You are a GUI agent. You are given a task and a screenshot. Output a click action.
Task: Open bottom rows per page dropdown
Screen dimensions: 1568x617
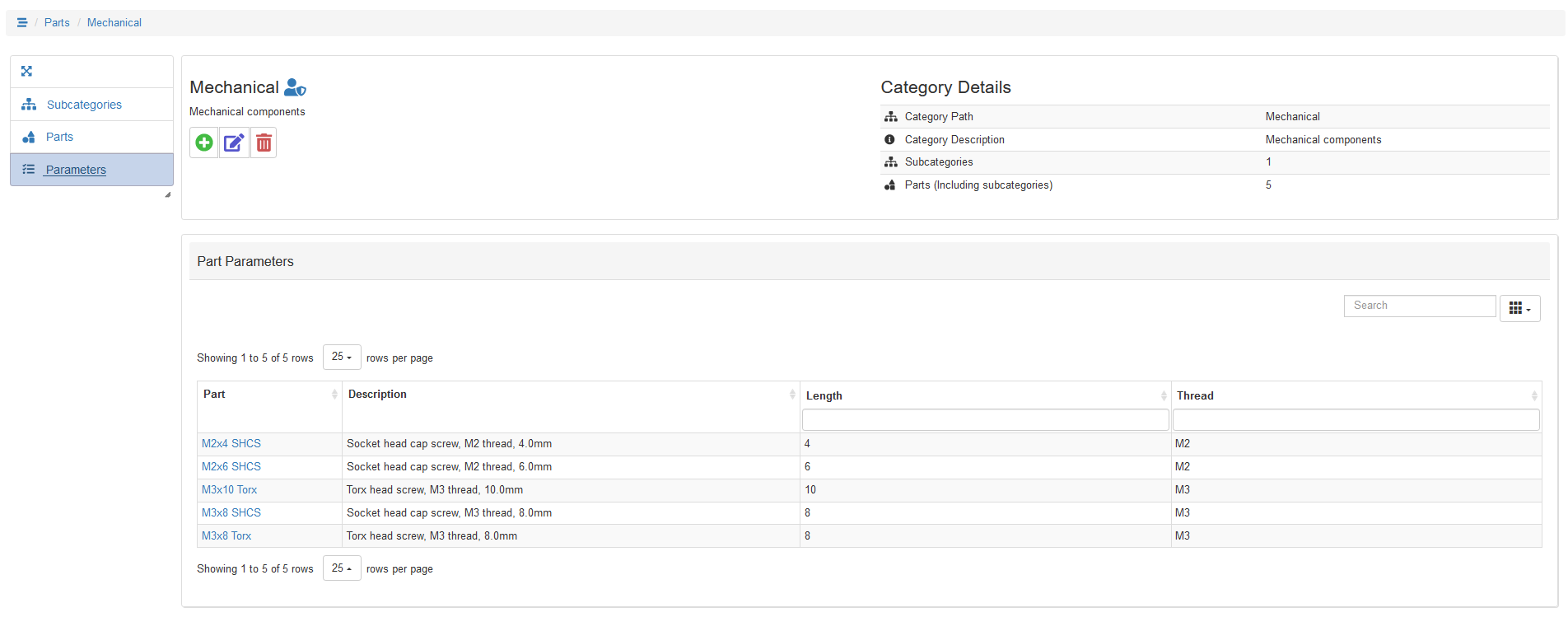pyautogui.click(x=342, y=568)
